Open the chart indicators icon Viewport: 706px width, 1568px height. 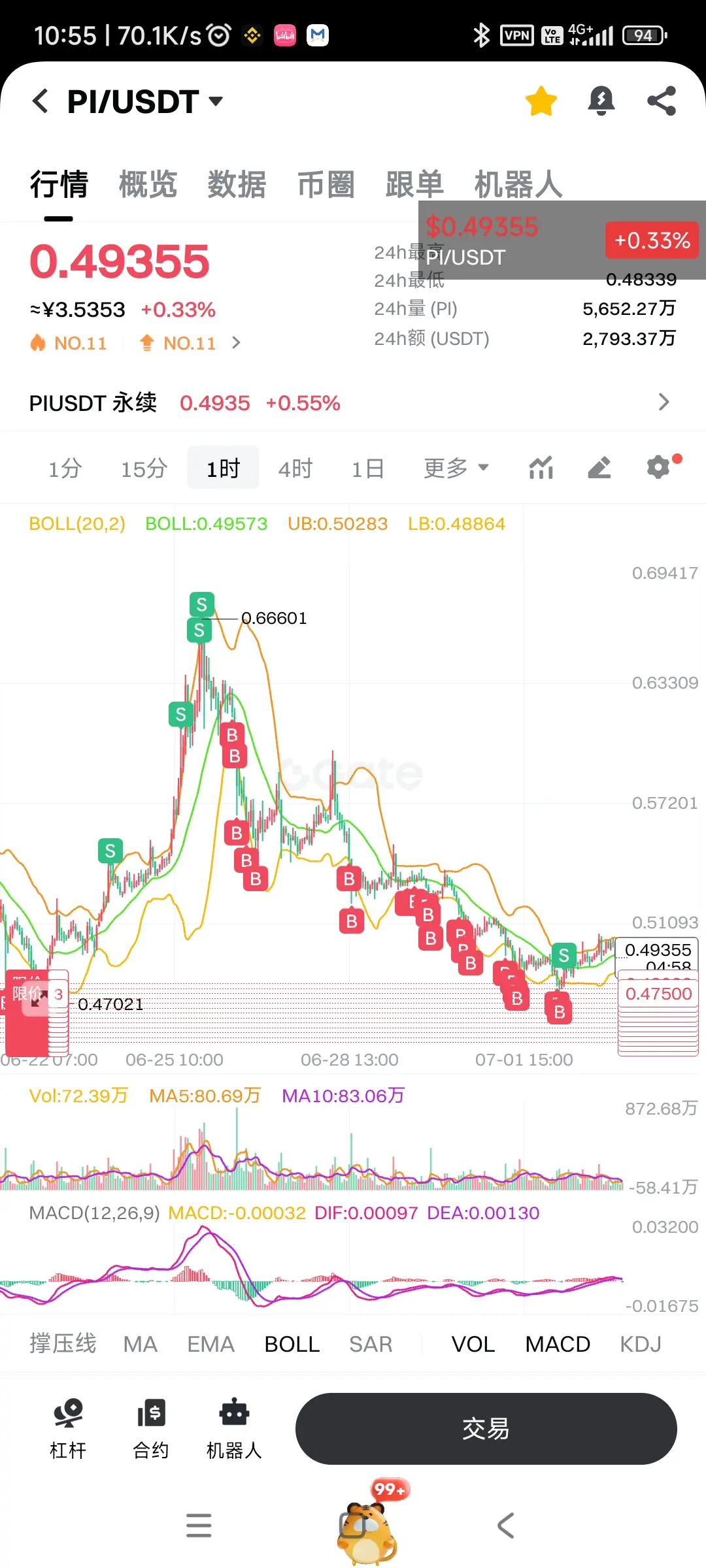pyautogui.click(x=541, y=468)
